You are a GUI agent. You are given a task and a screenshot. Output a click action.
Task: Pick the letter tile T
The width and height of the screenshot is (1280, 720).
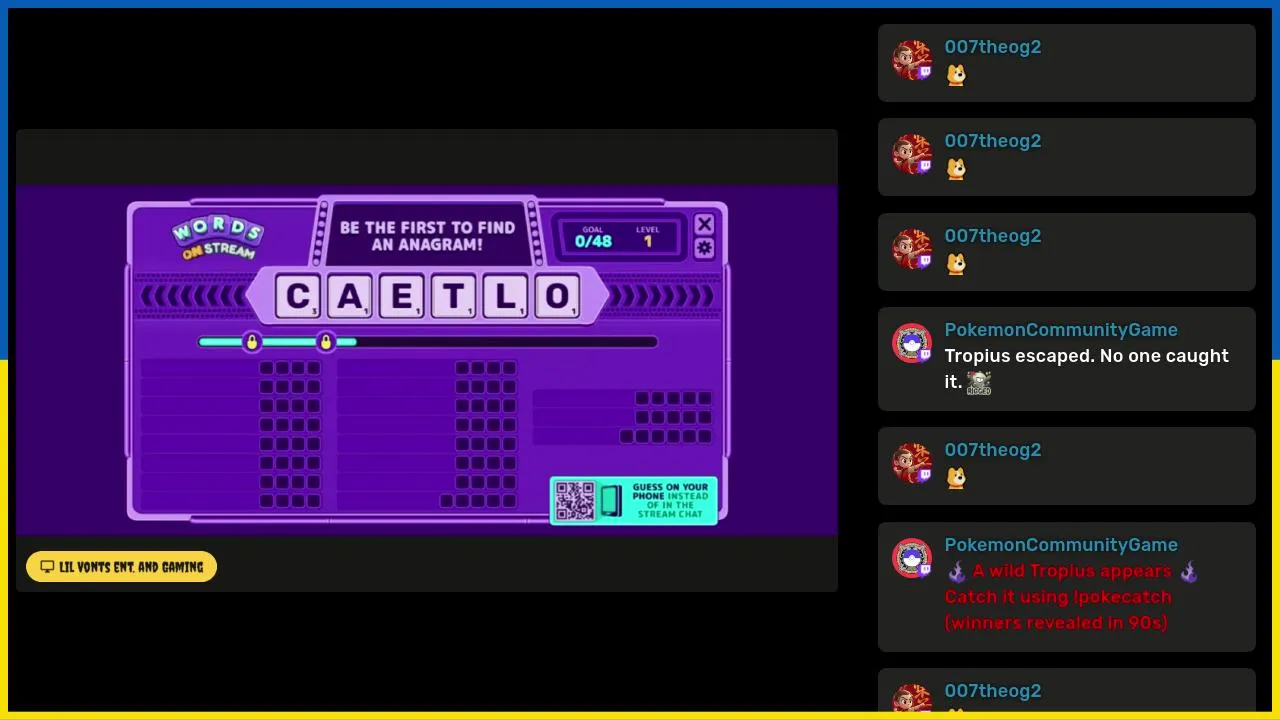tap(454, 296)
